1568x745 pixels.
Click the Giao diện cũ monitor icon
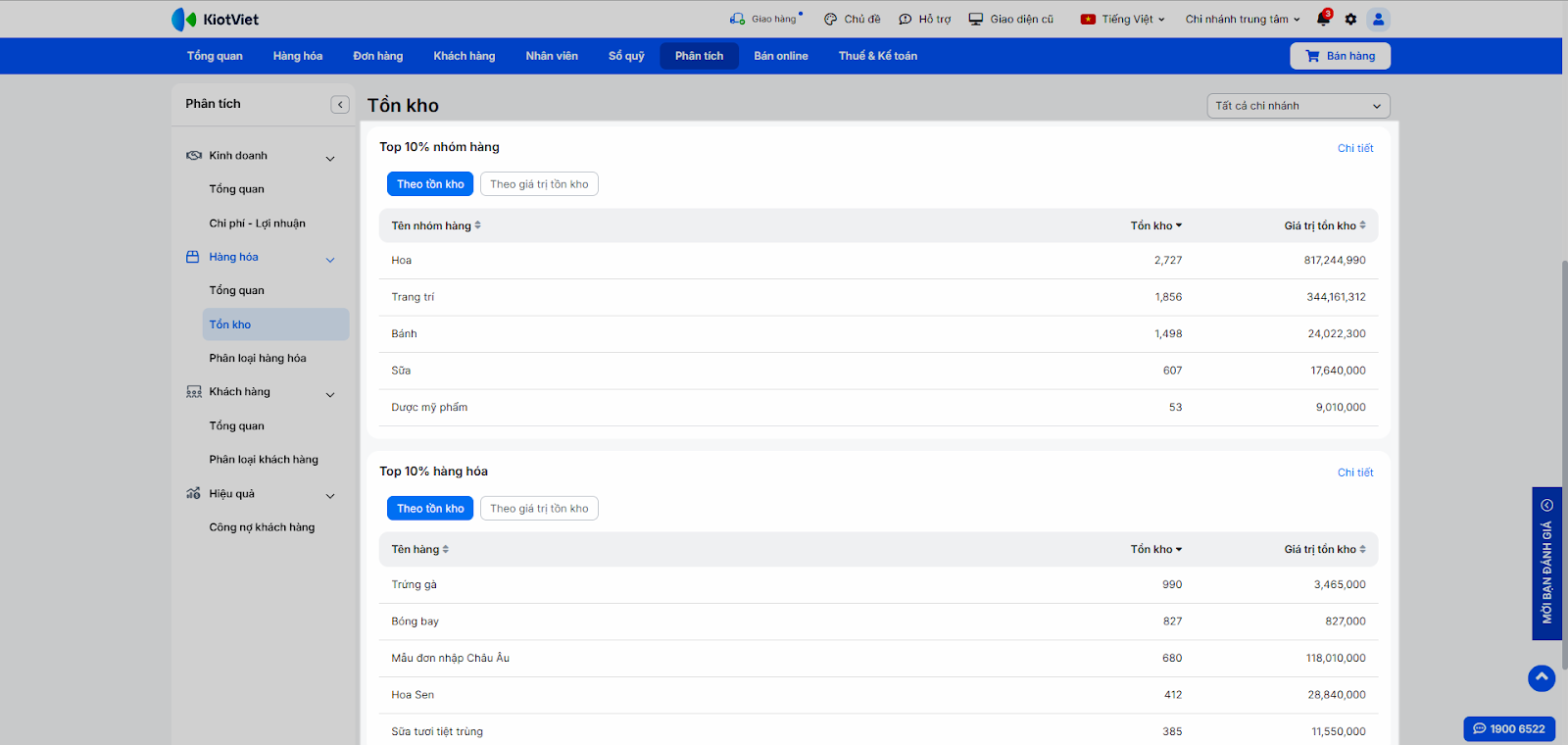[976, 19]
